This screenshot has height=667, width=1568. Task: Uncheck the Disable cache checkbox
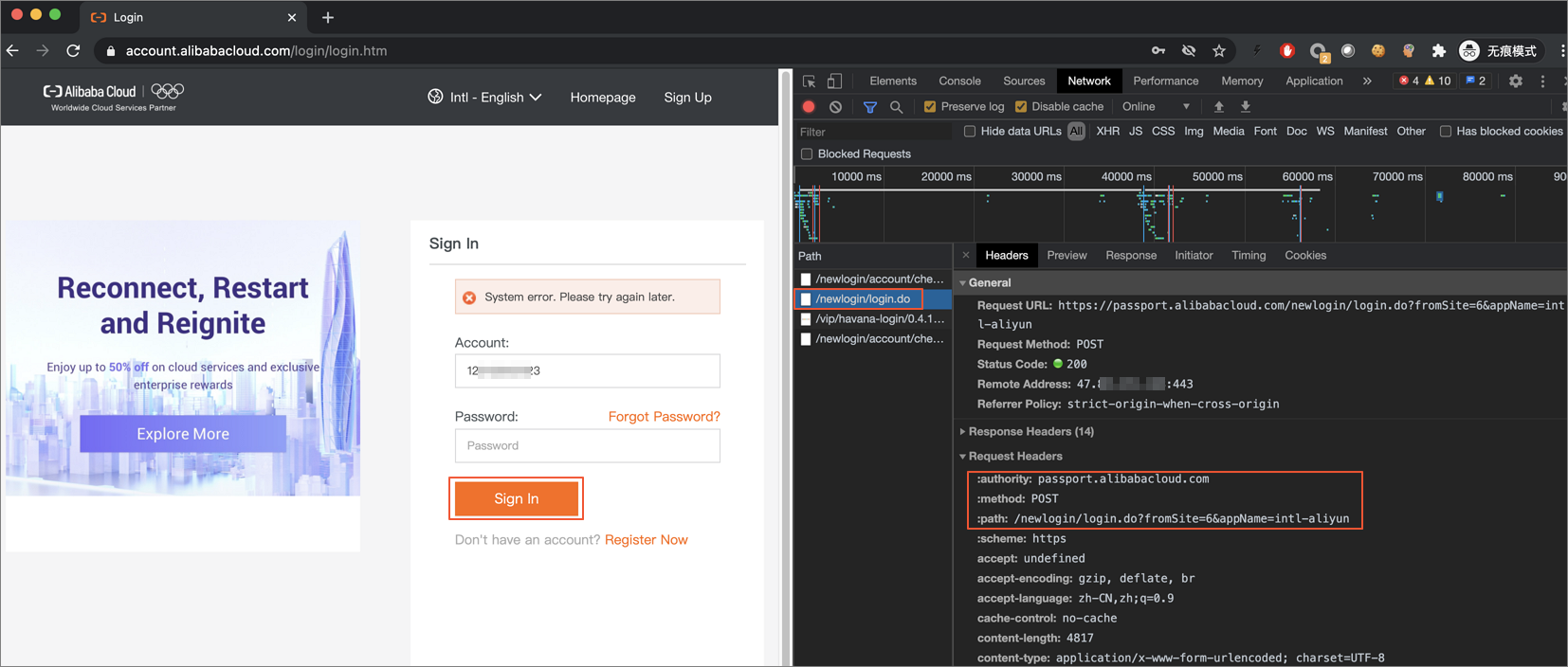click(1021, 107)
